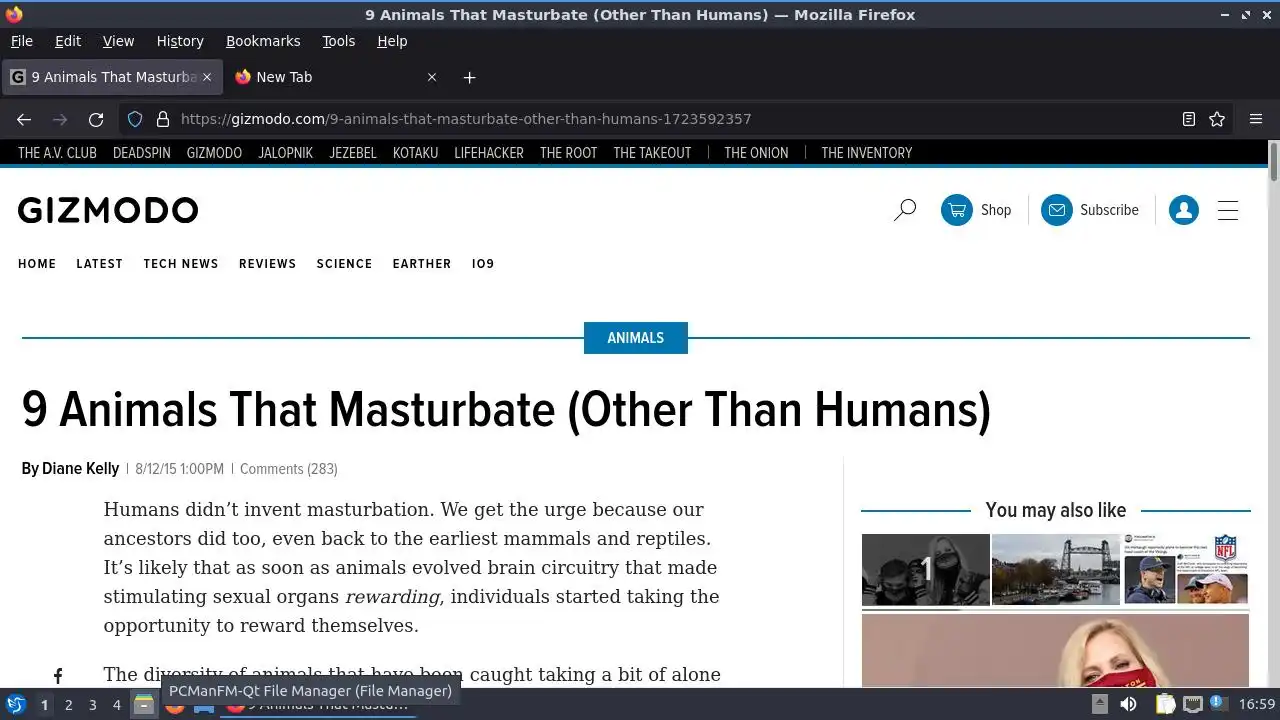This screenshot has height=720, width=1280.
Task: Open SCIENCE navigation section
Action: pyautogui.click(x=344, y=264)
